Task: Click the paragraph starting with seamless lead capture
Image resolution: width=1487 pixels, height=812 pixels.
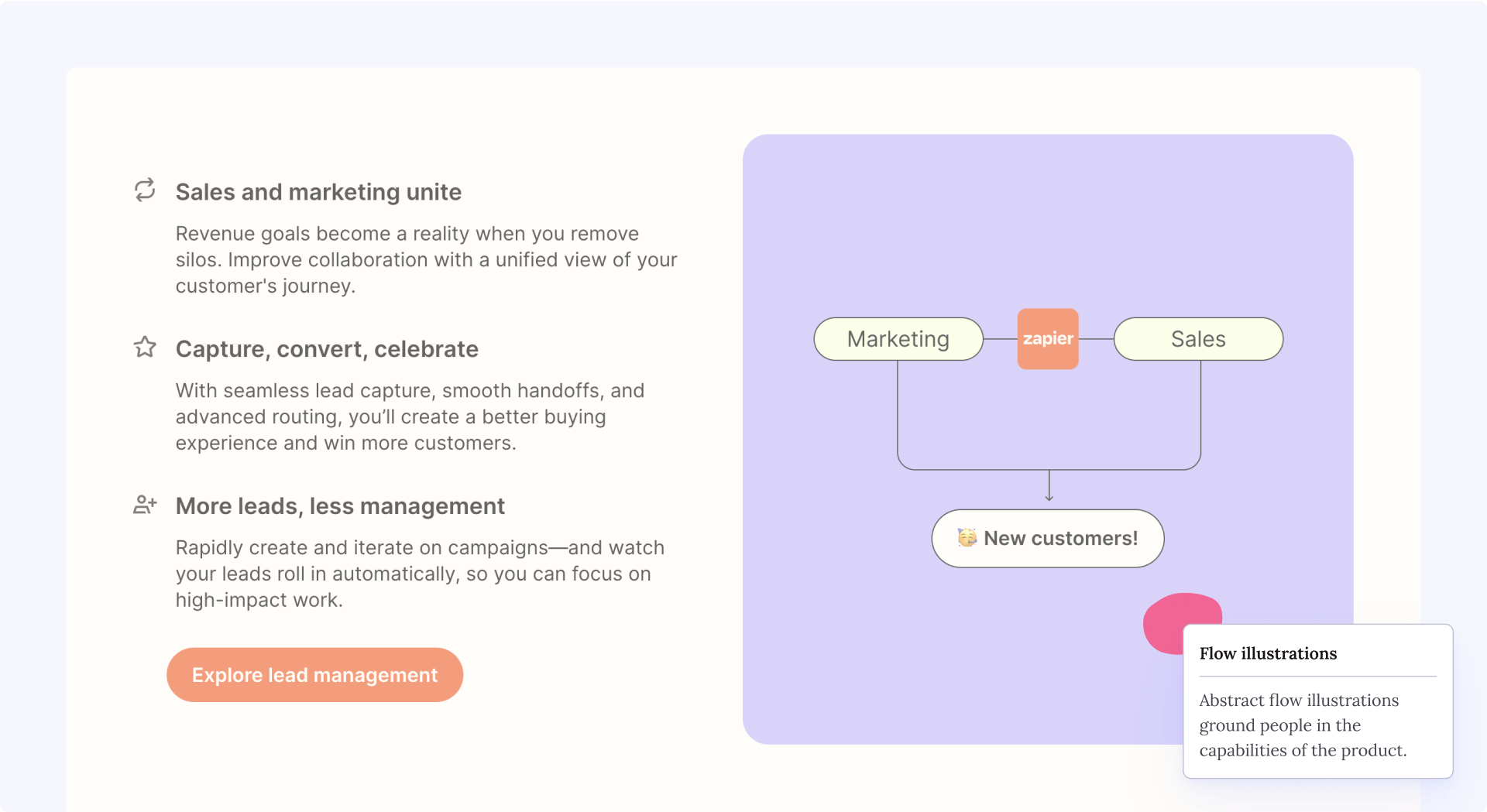Action: click(x=410, y=417)
